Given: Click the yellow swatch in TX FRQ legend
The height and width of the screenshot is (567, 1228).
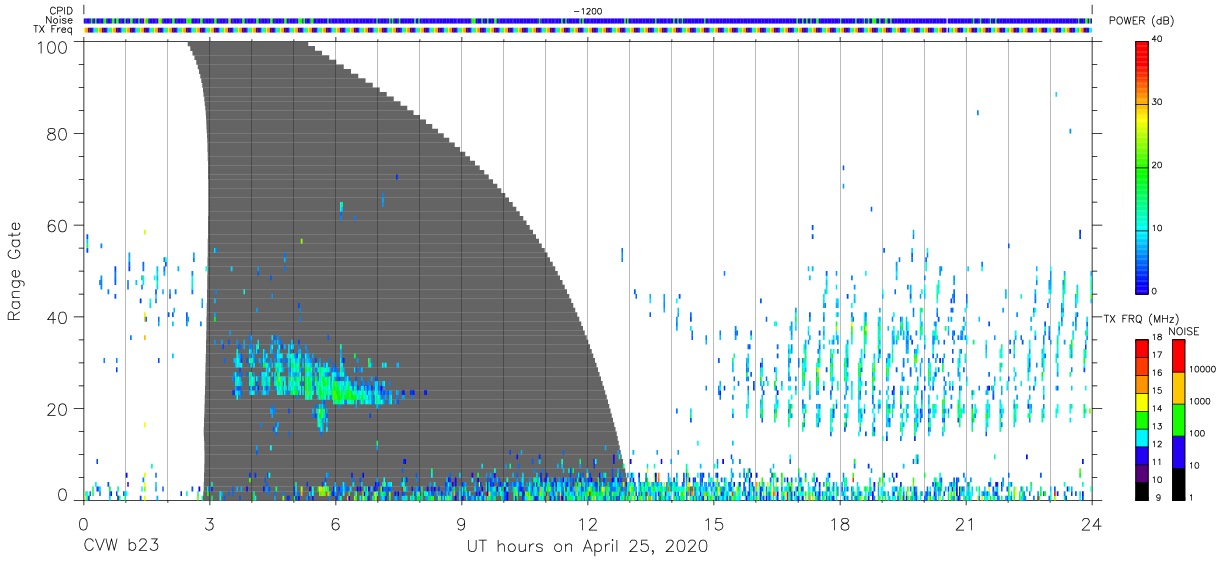Looking at the screenshot, I should pos(1141,400).
